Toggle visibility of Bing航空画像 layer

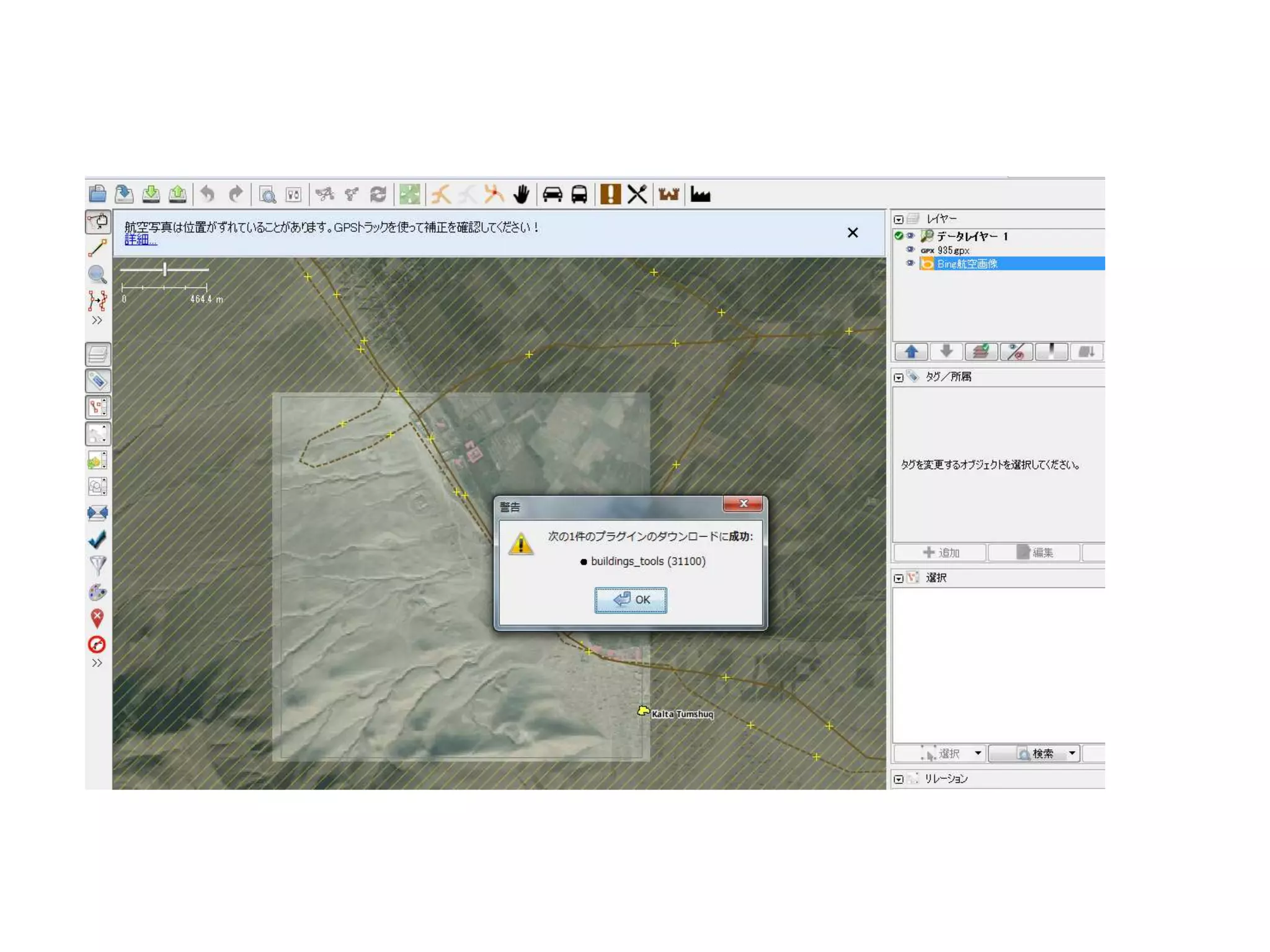point(910,263)
